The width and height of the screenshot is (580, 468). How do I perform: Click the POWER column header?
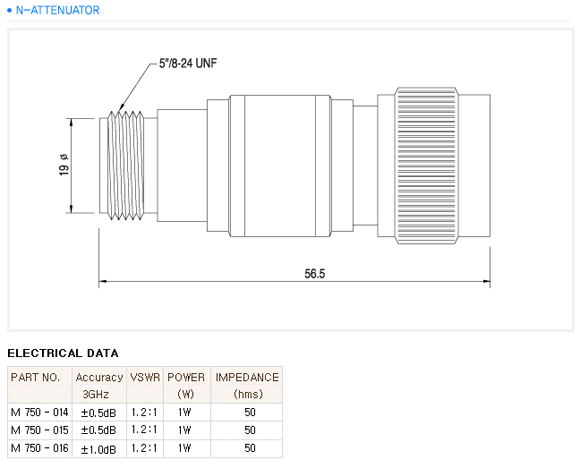click(186, 377)
